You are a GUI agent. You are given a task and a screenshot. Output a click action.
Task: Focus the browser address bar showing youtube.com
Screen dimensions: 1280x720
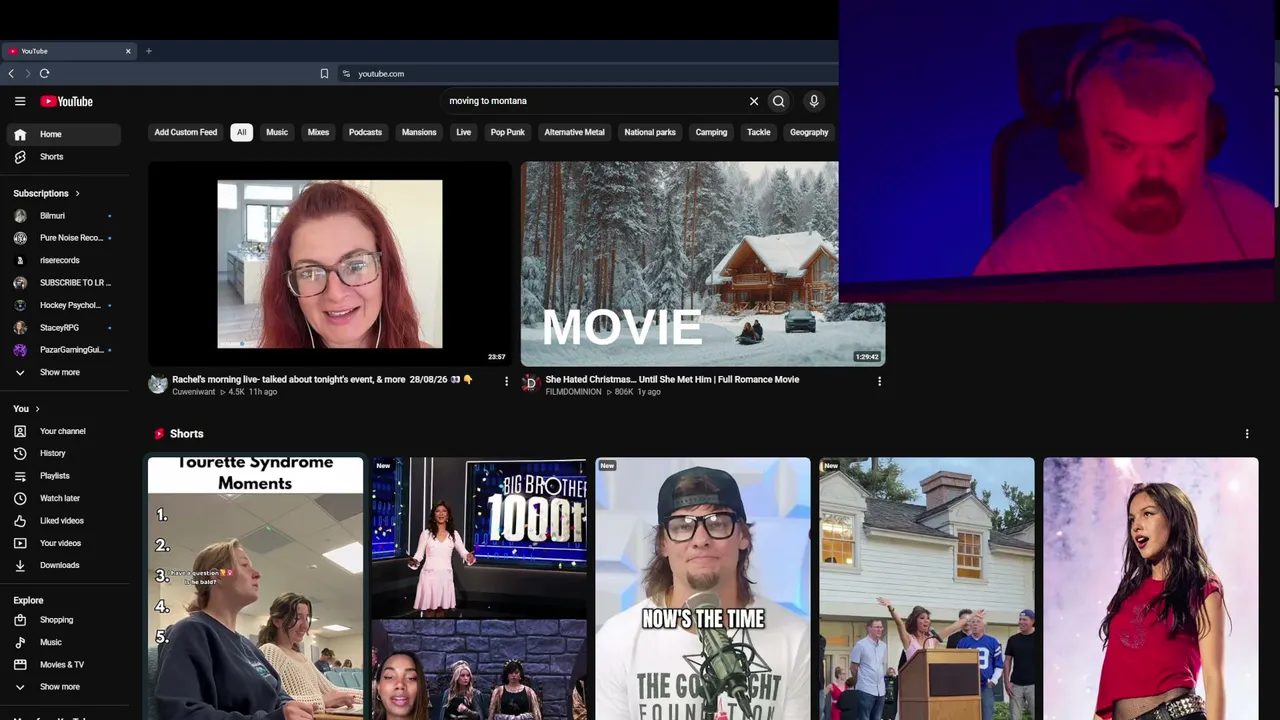586,73
